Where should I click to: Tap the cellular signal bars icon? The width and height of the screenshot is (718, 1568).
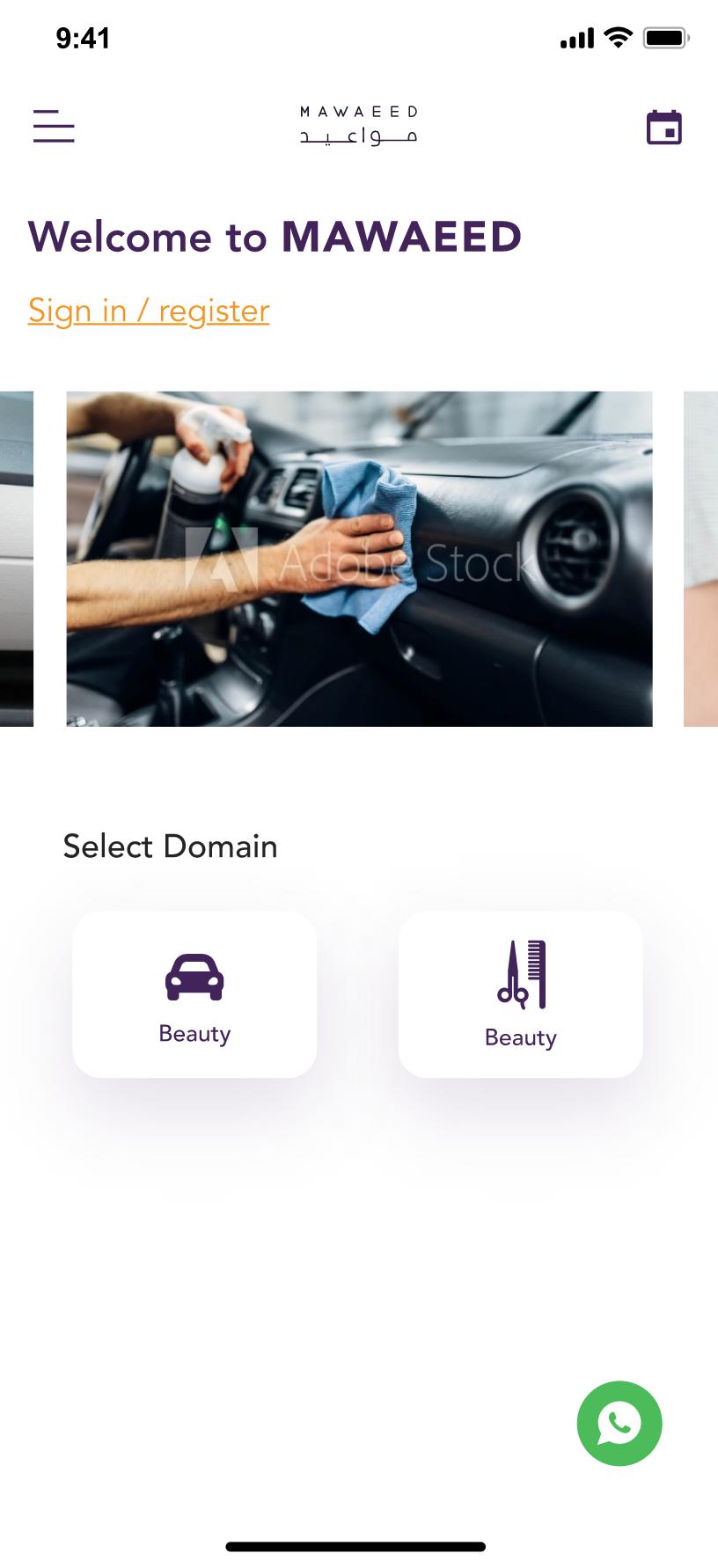click(577, 39)
